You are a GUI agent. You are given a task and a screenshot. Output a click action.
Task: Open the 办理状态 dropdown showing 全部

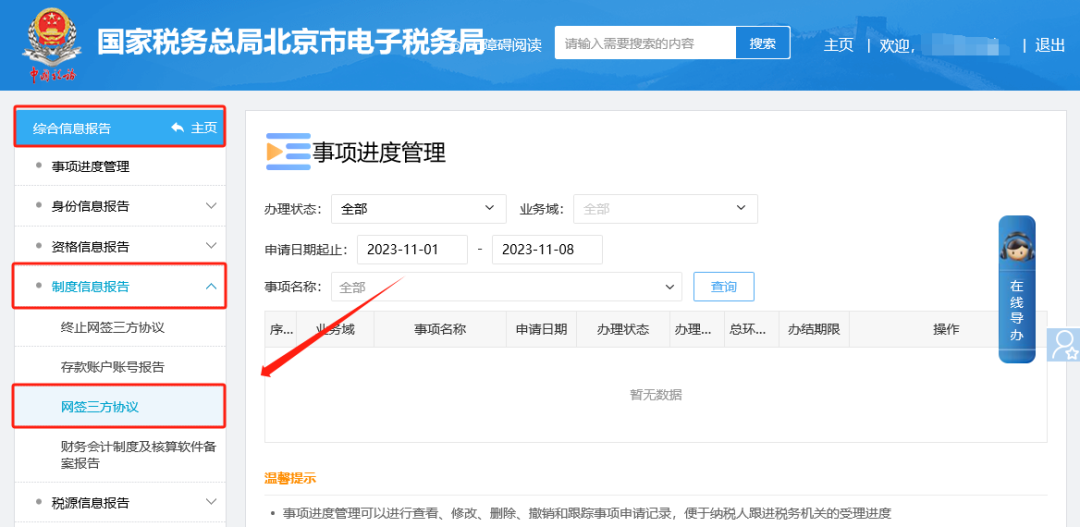tap(419, 209)
